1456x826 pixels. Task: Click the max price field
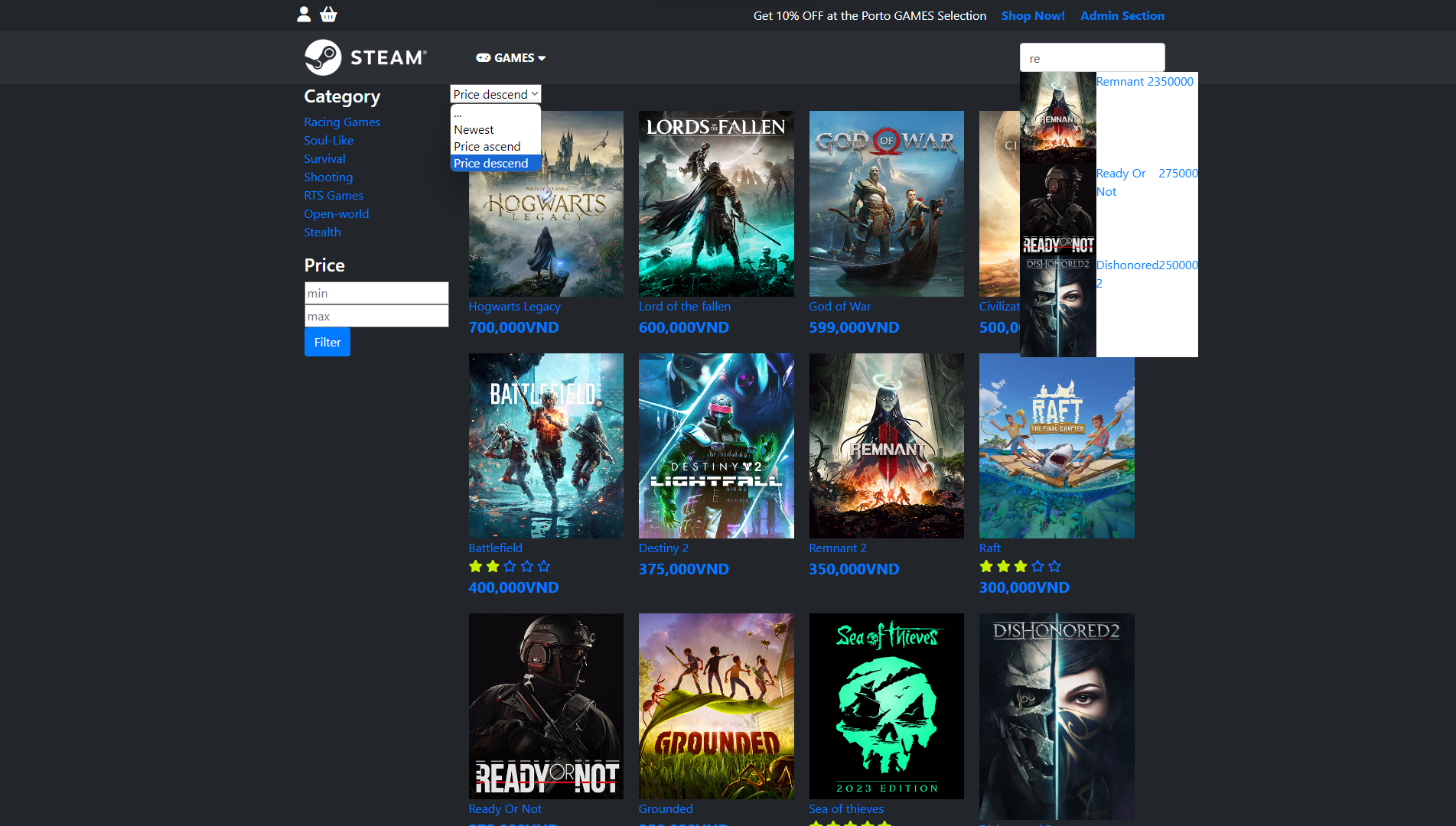(x=376, y=317)
